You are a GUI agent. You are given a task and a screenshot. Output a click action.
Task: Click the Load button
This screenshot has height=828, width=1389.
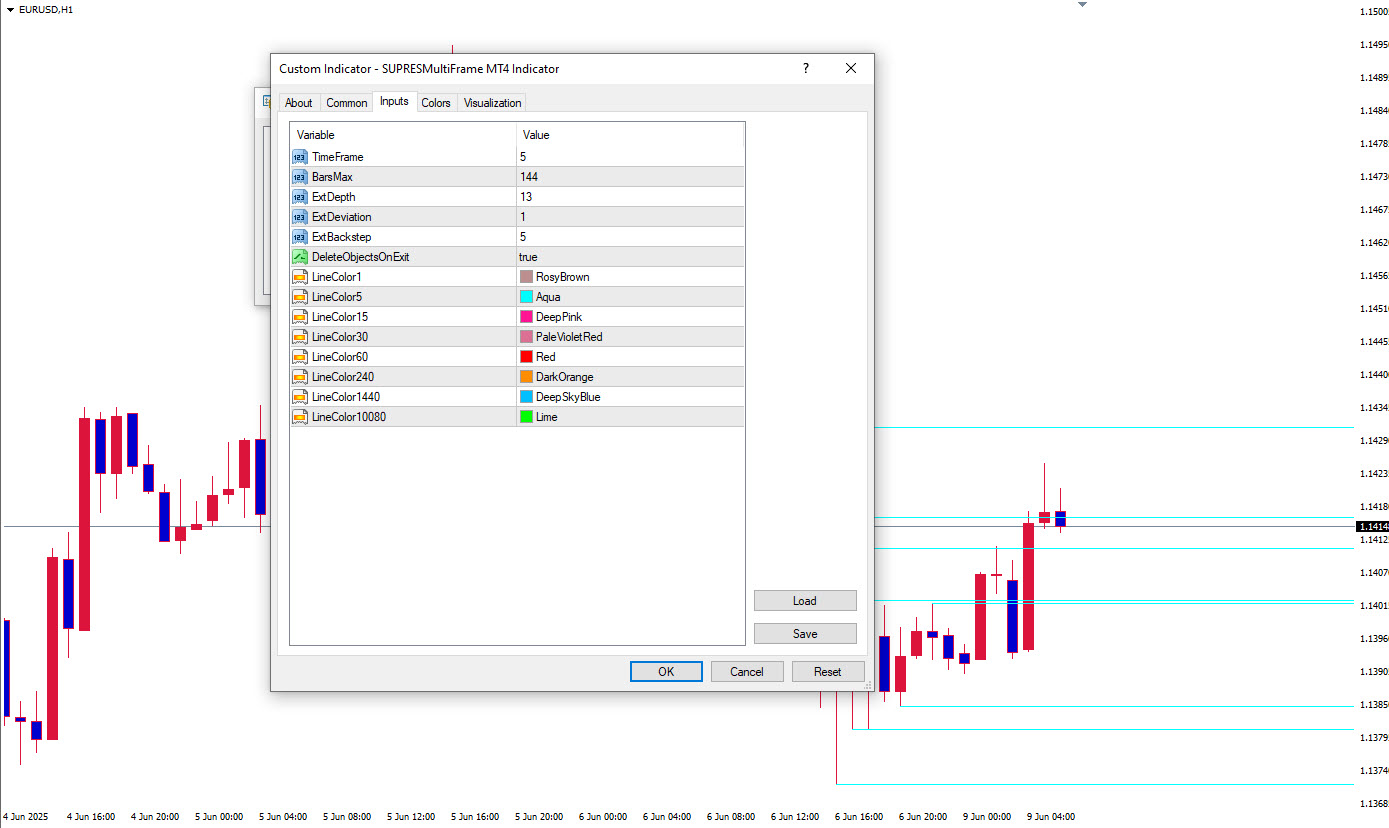pyautogui.click(x=805, y=601)
